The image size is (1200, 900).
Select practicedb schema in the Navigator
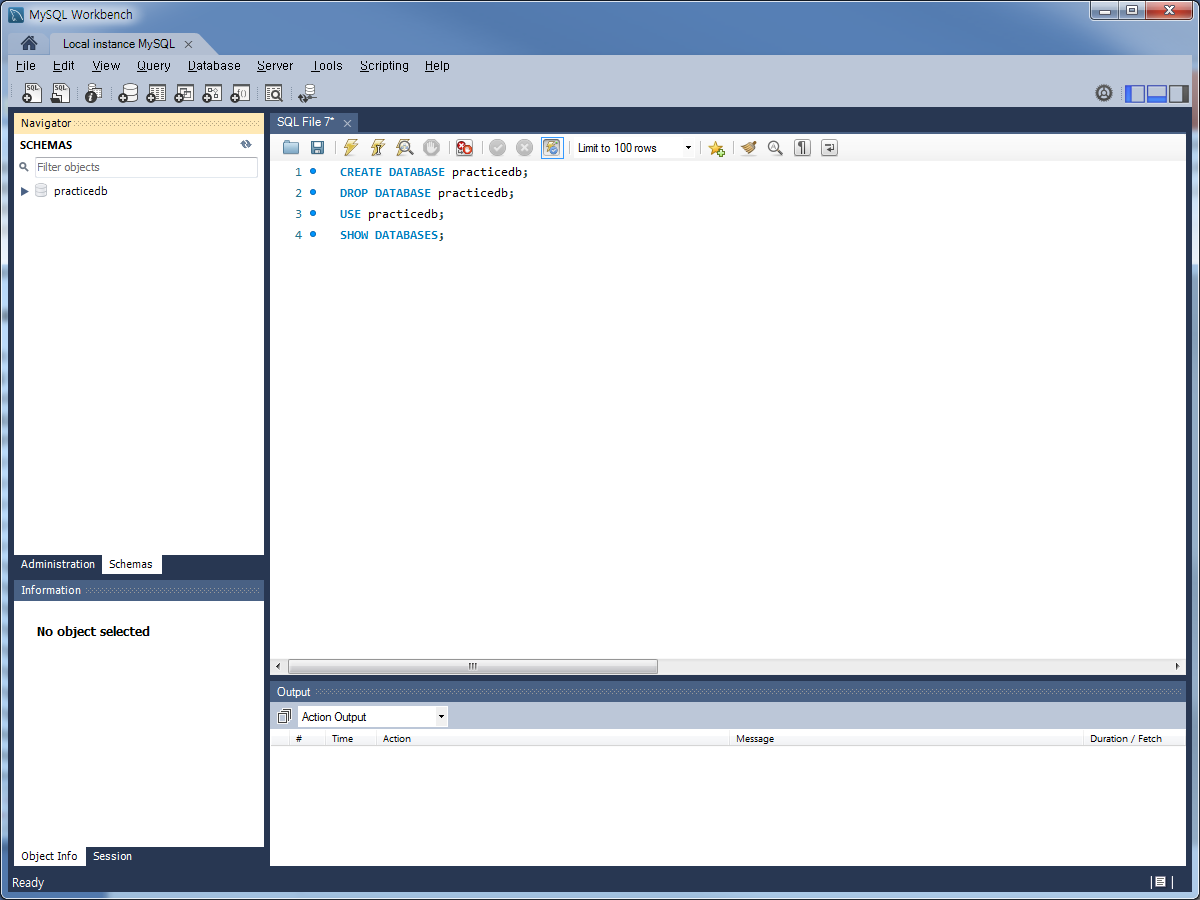[x=80, y=191]
